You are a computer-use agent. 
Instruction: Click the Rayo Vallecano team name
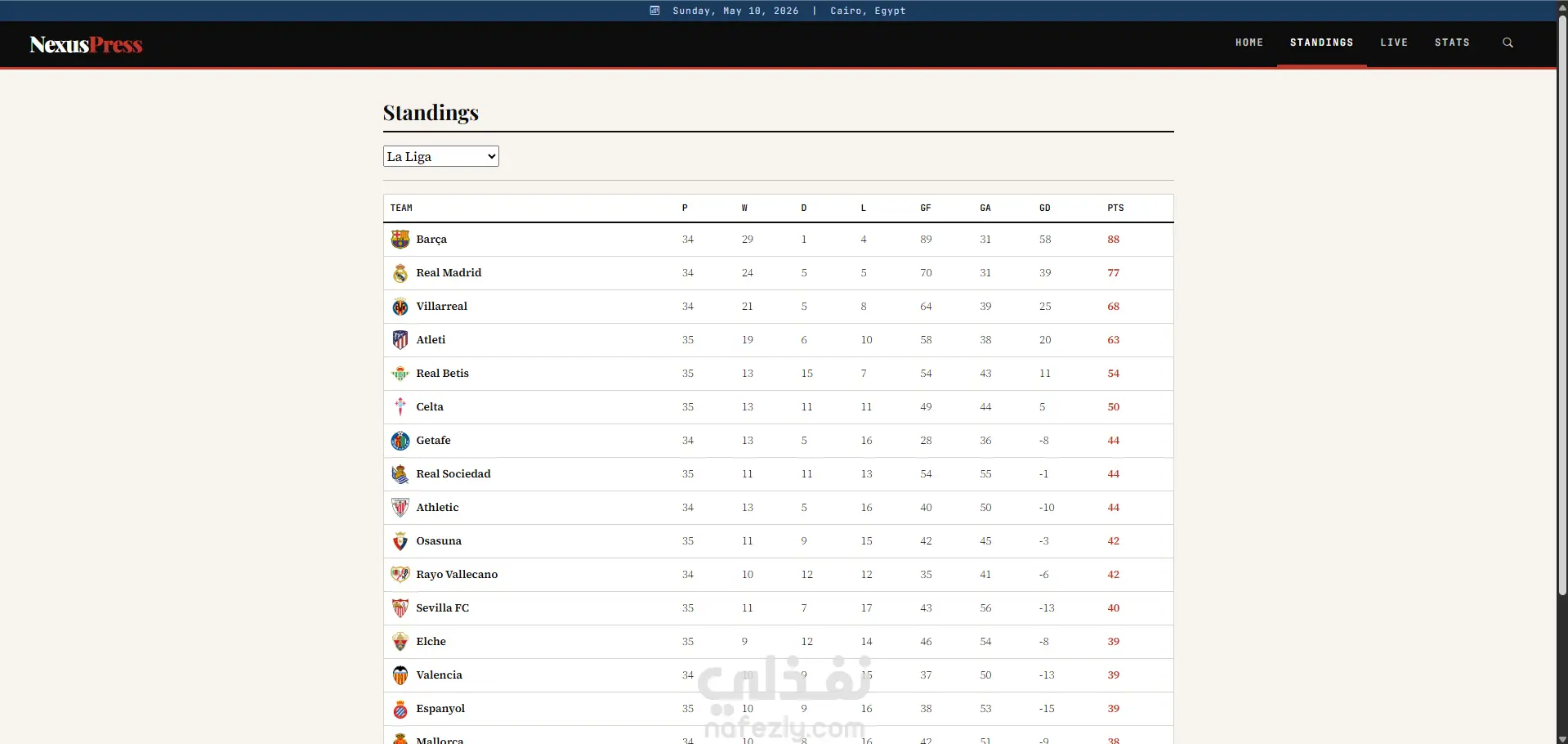coord(457,575)
